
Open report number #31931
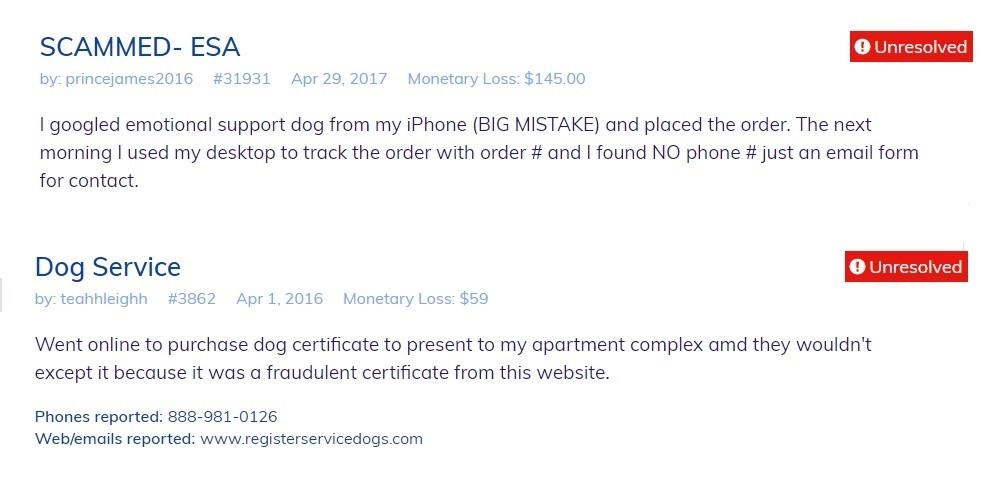click(242, 79)
